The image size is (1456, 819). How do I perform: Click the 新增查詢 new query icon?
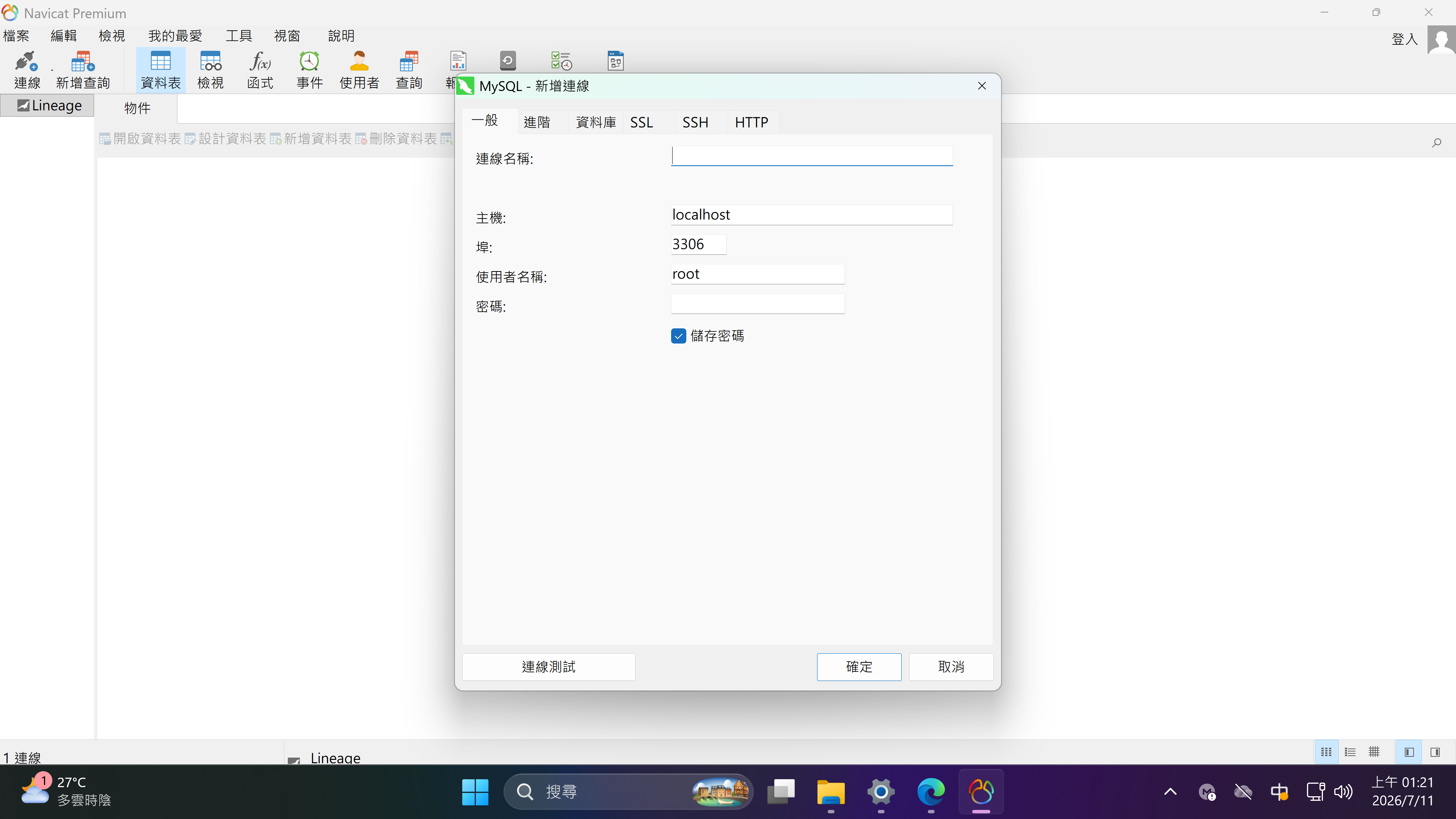pyautogui.click(x=83, y=70)
